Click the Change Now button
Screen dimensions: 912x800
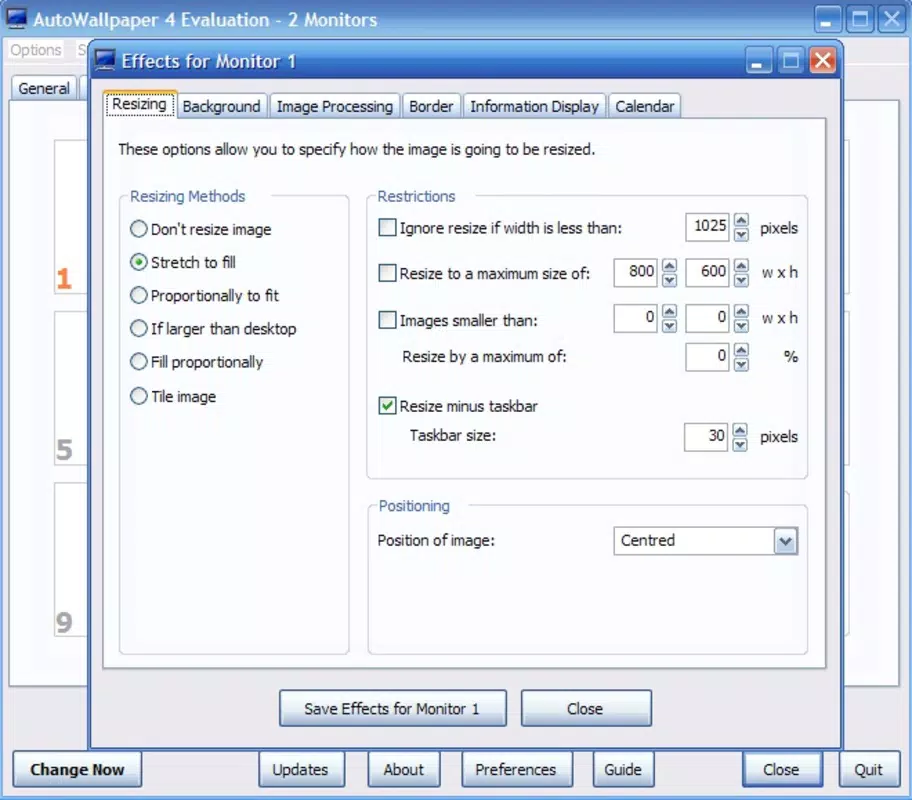coord(77,769)
